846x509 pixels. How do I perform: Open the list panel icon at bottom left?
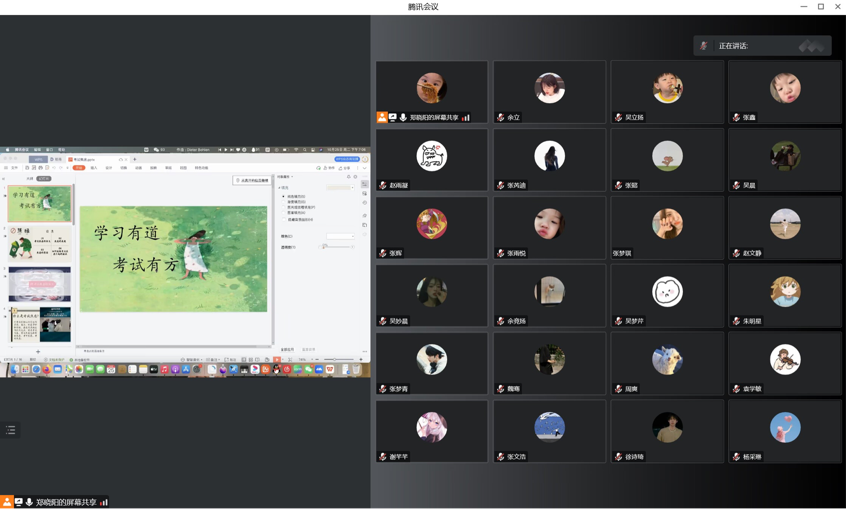pyautogui.click(x=11, y=430)
